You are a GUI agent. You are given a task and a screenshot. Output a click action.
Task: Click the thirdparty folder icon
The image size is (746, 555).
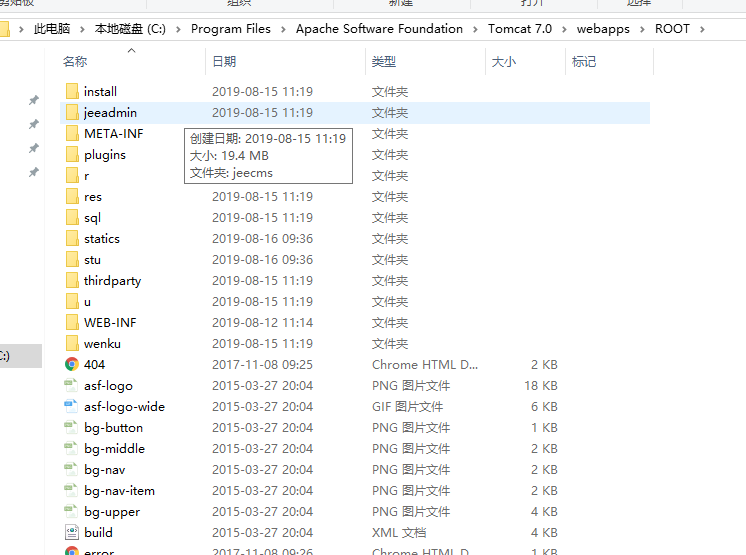[x=72, y=281]
